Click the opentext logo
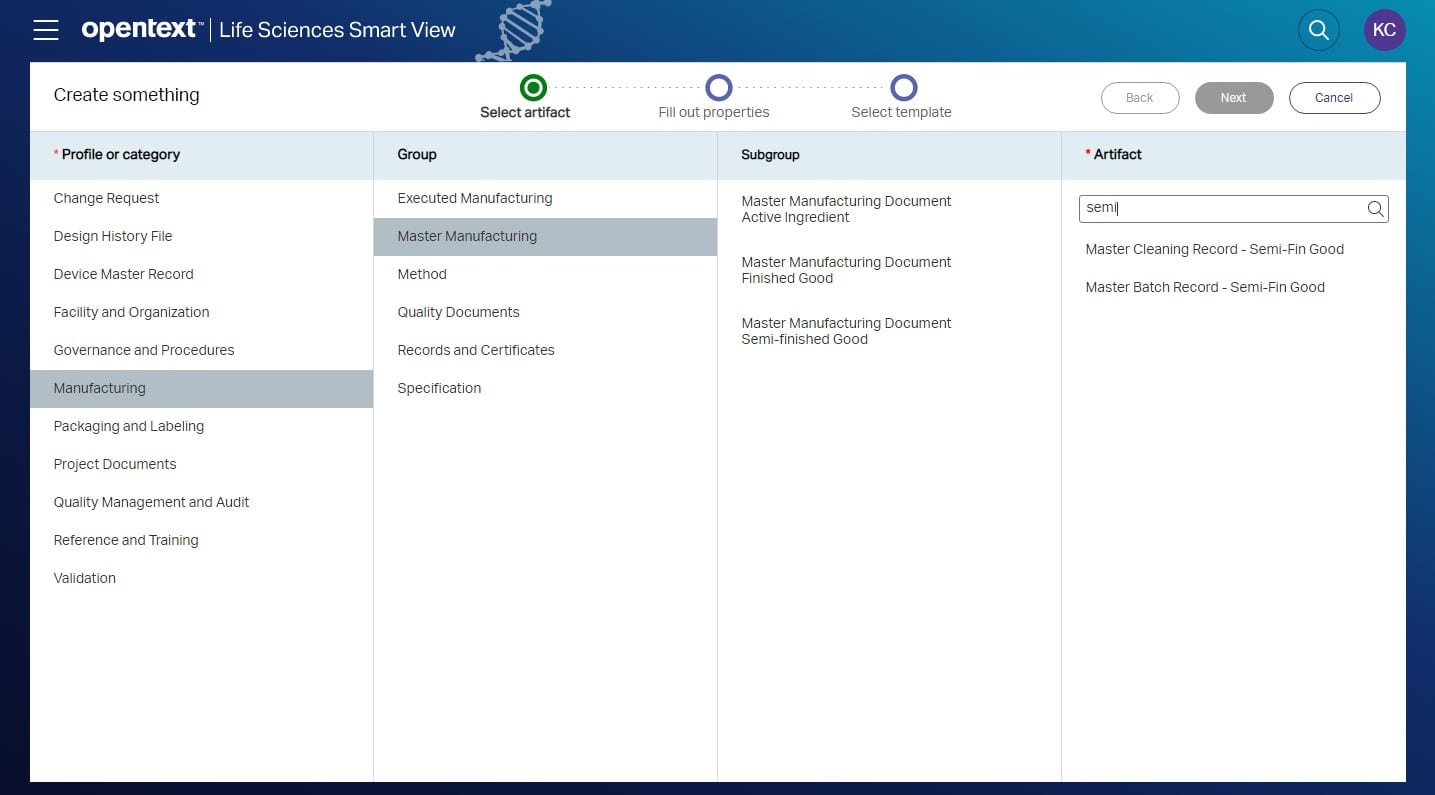 click(x=139, y=29)
